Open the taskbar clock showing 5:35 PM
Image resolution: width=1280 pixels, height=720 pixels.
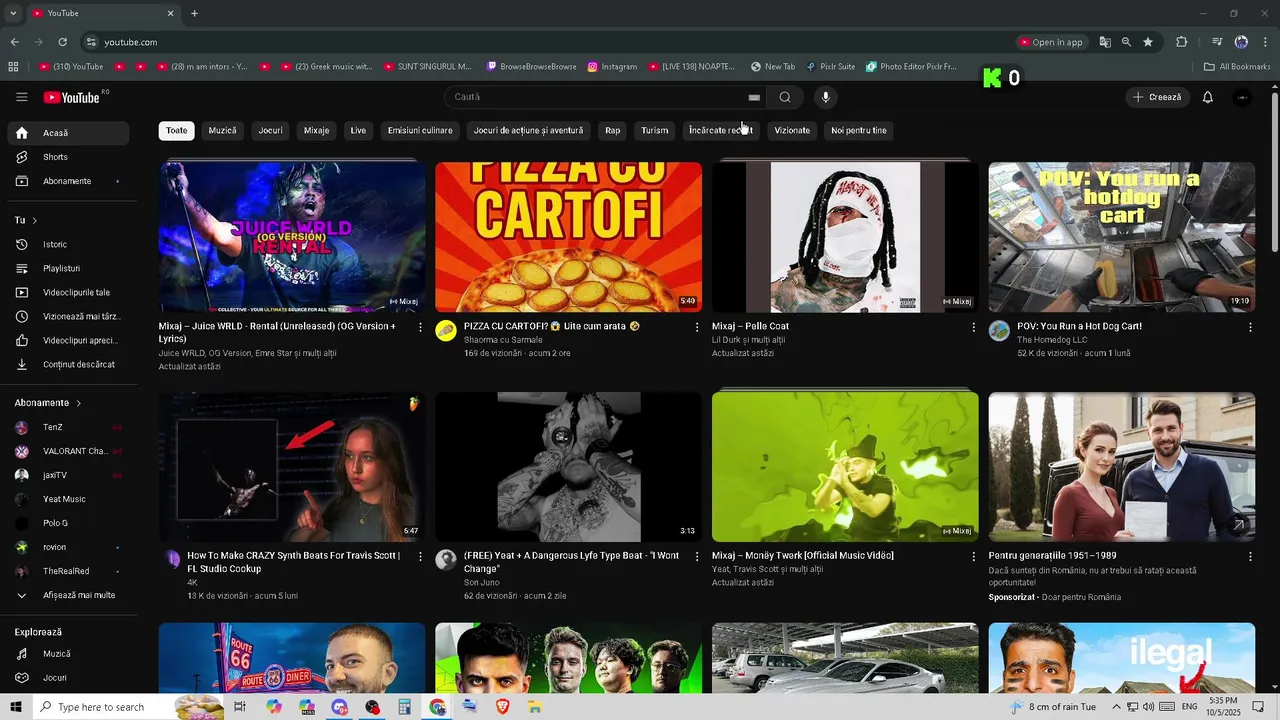point(1223,707)
